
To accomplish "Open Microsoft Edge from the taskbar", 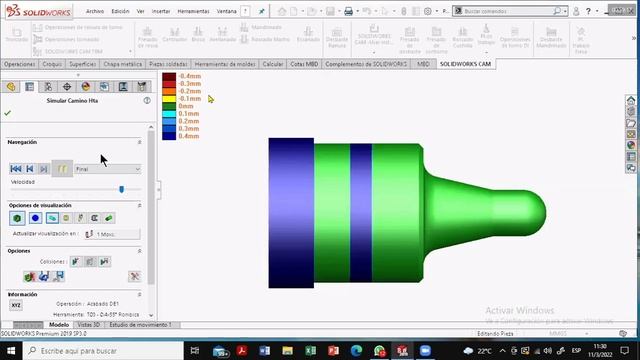I will pyautogui.click(x=356, y=351).
